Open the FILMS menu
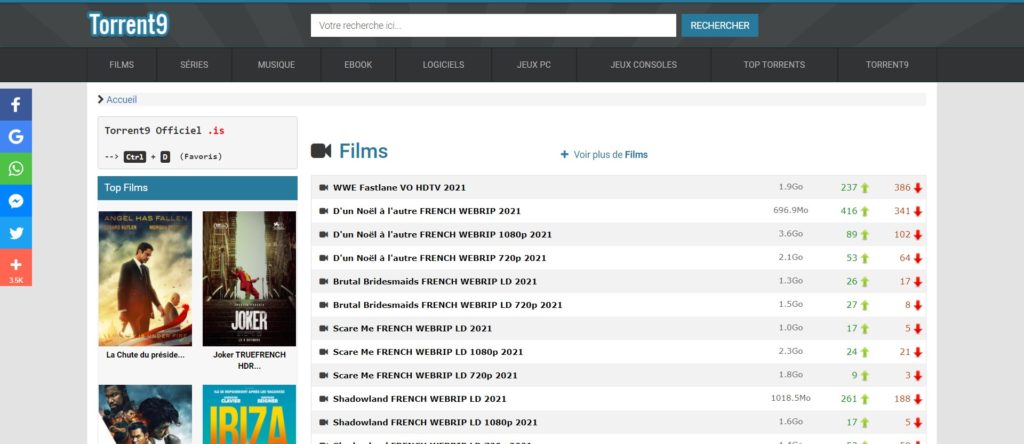 (121, 65)
